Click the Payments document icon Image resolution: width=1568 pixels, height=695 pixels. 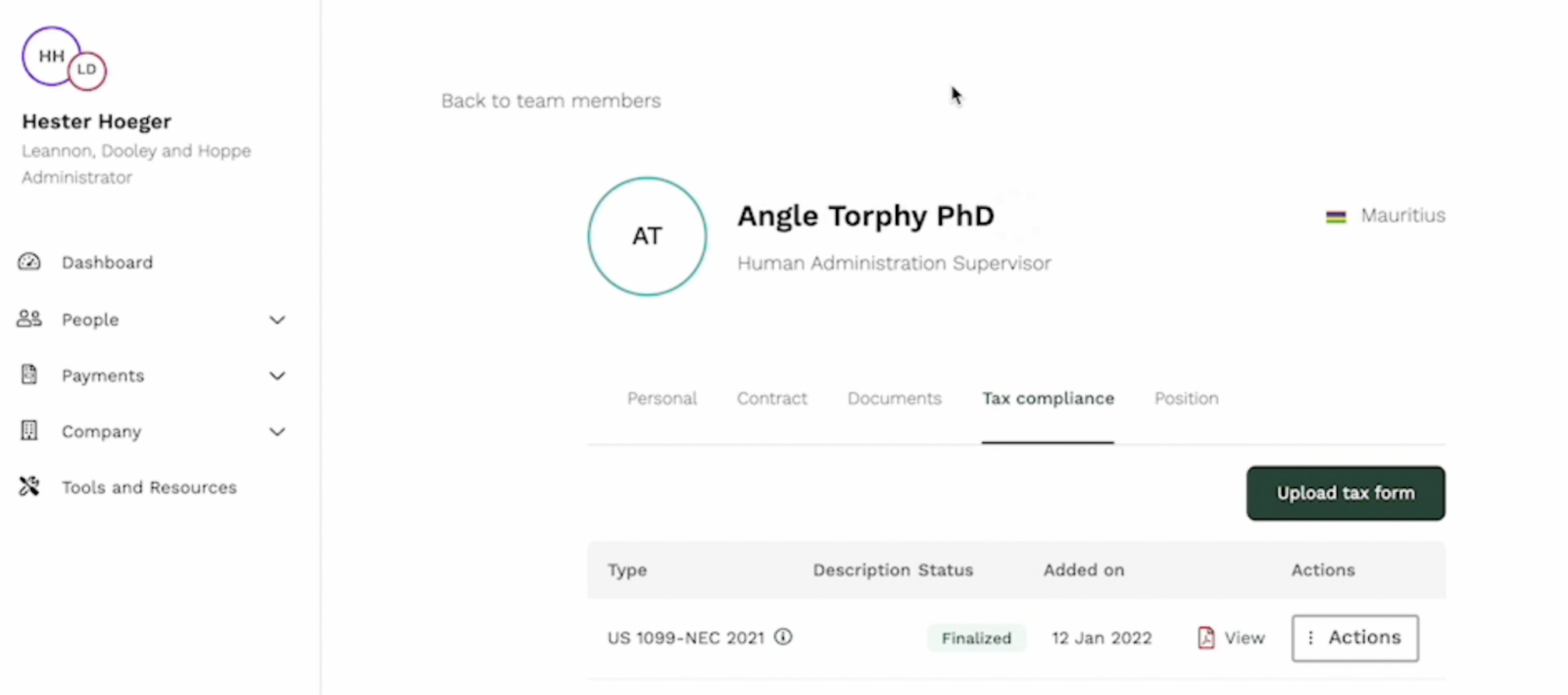(x=28, y=374)
